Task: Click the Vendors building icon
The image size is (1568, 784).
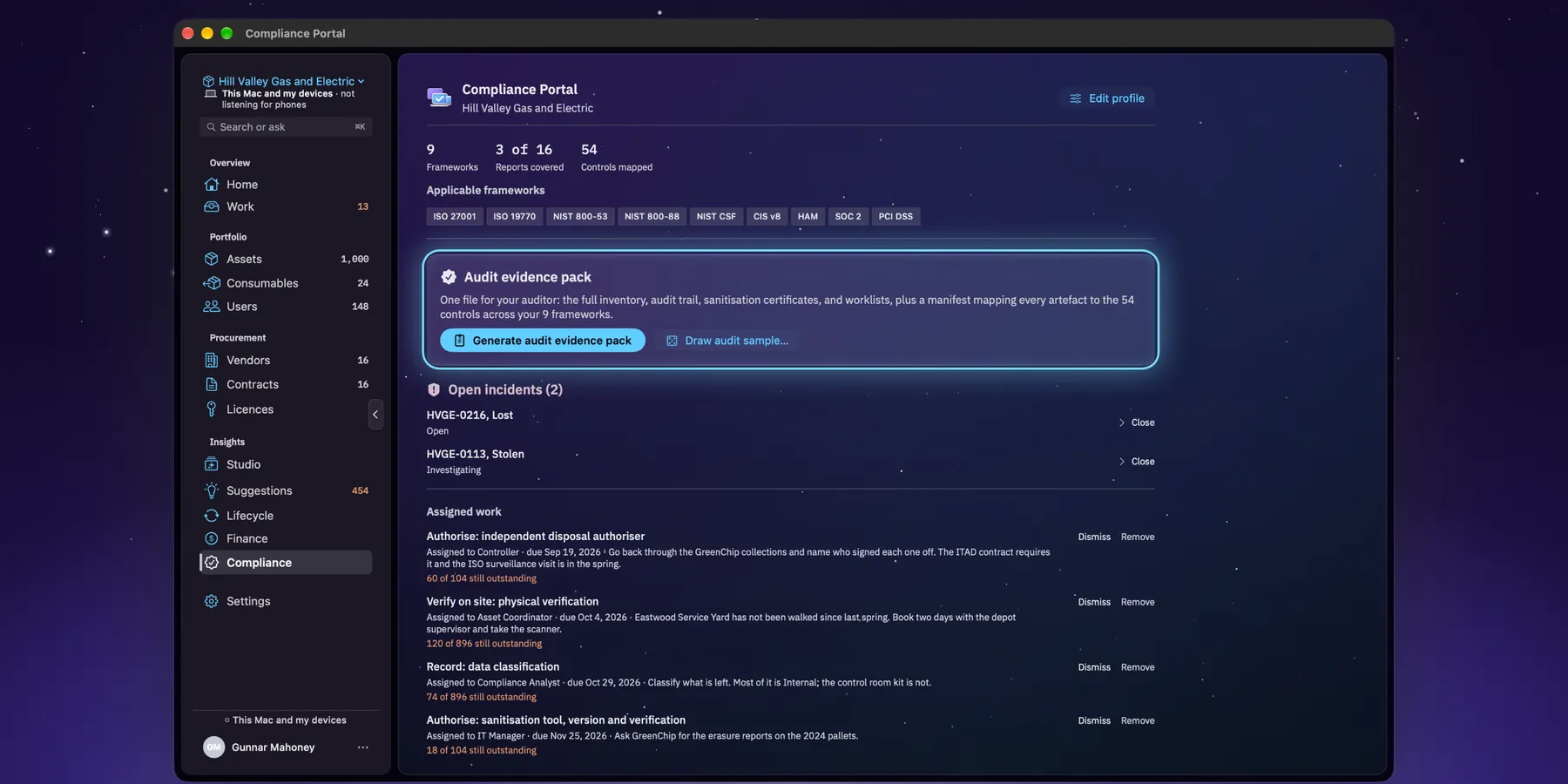Action: 211,360
